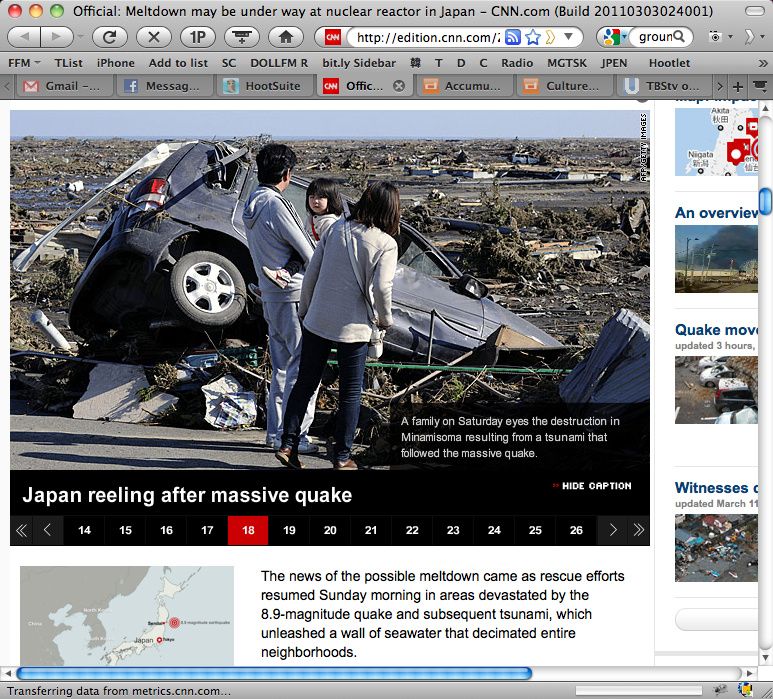Select gallery photo number 22
The image size is (773, 699).
coord(412,530)
